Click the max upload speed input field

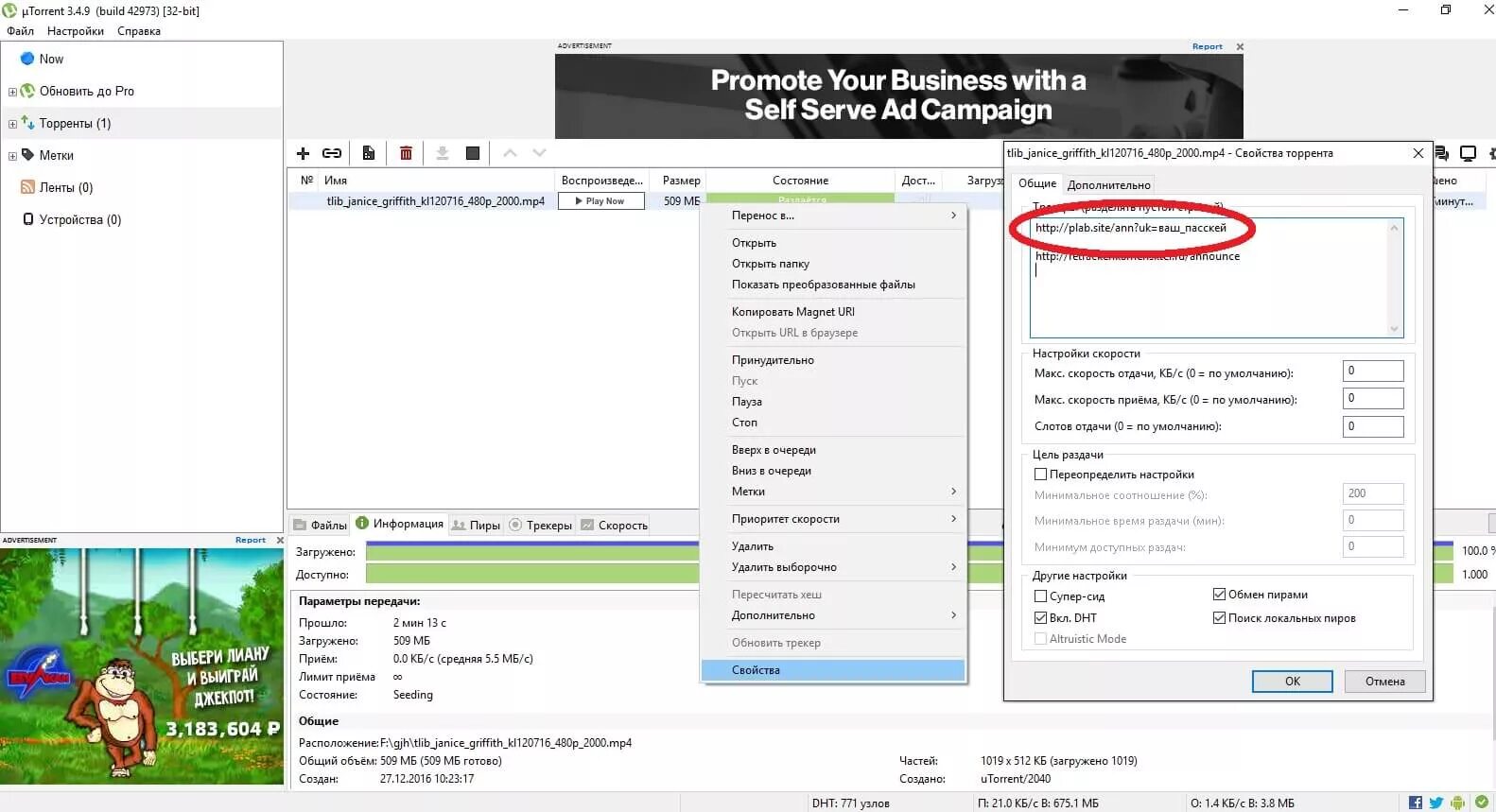pos(1372,371)
